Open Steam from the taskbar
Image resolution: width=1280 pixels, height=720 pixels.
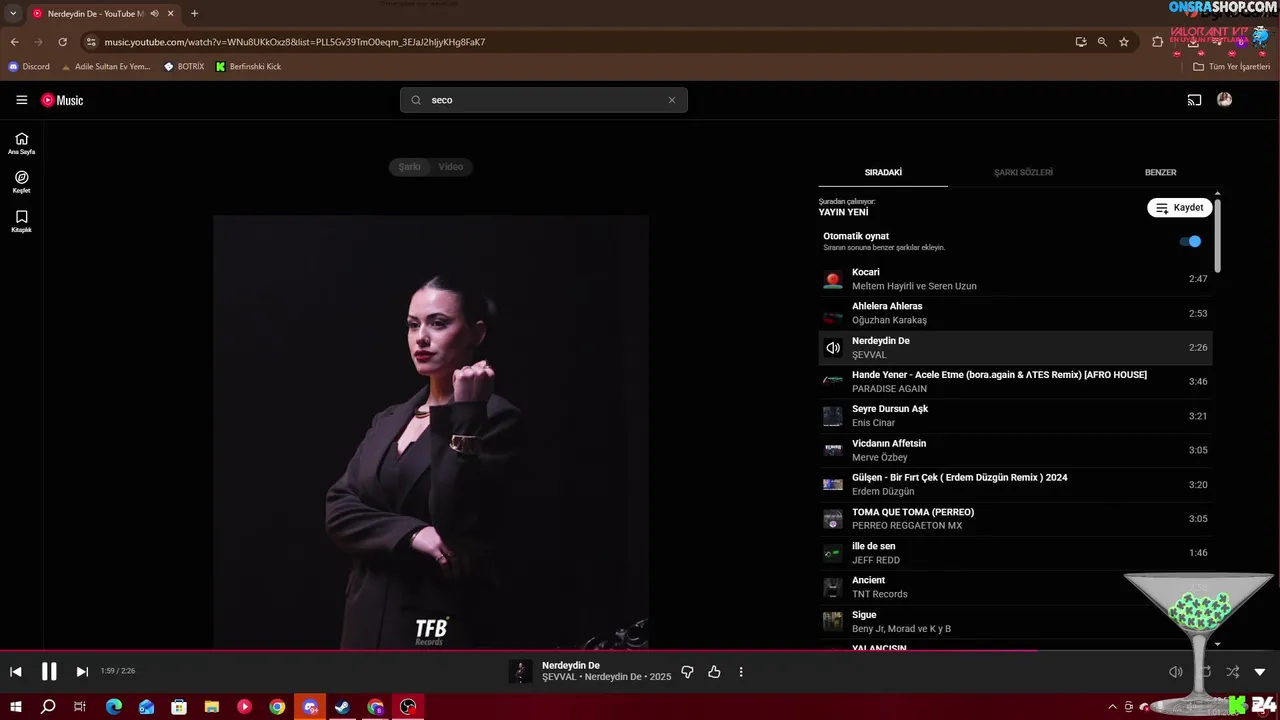[342, 707]
